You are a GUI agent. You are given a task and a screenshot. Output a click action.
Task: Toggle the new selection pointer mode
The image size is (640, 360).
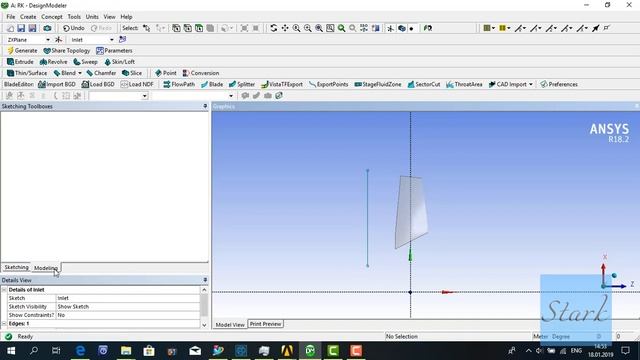[x=147, y=28]
